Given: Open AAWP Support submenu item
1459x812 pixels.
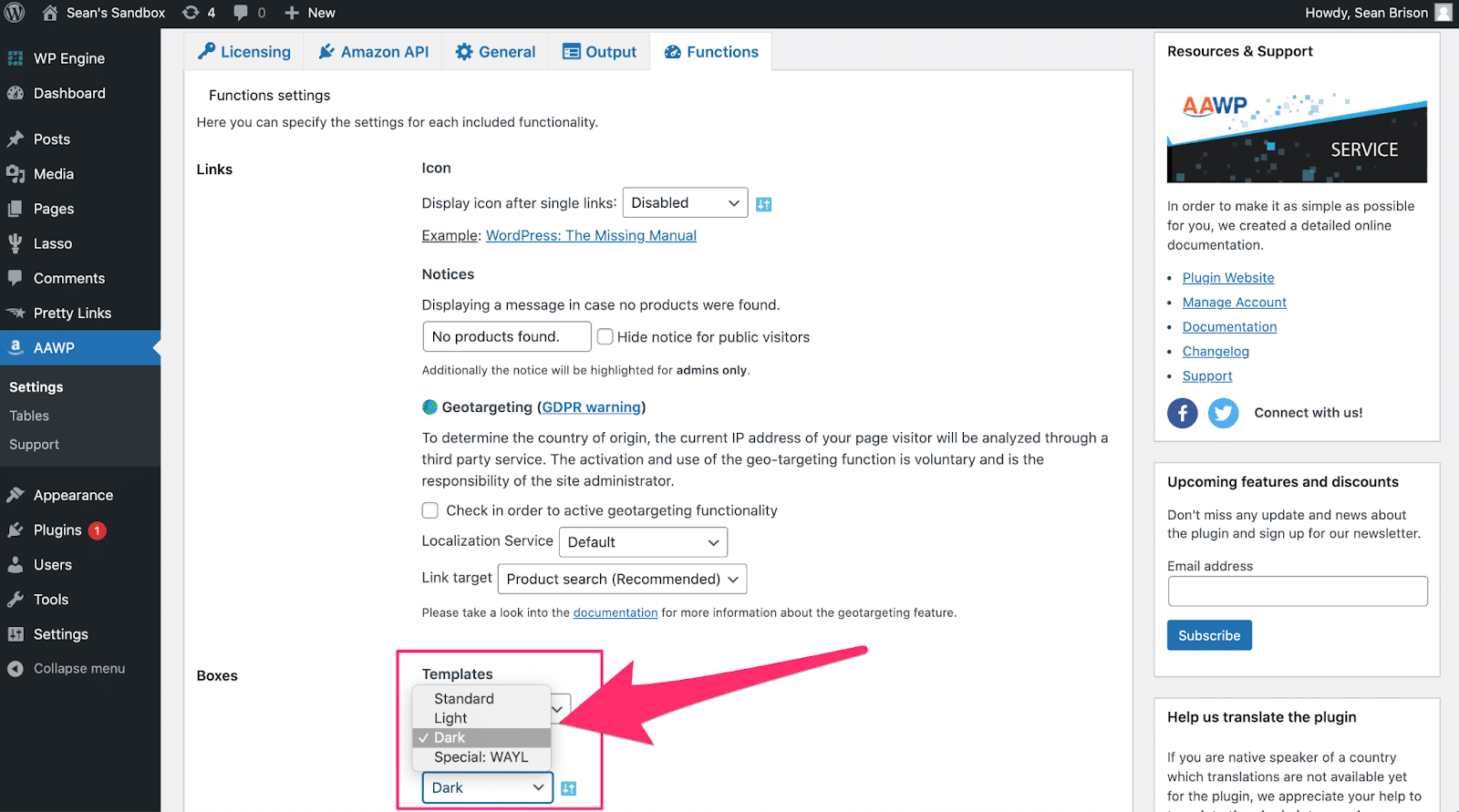Looking at the screenshot, I should click(x=34, y=445).
